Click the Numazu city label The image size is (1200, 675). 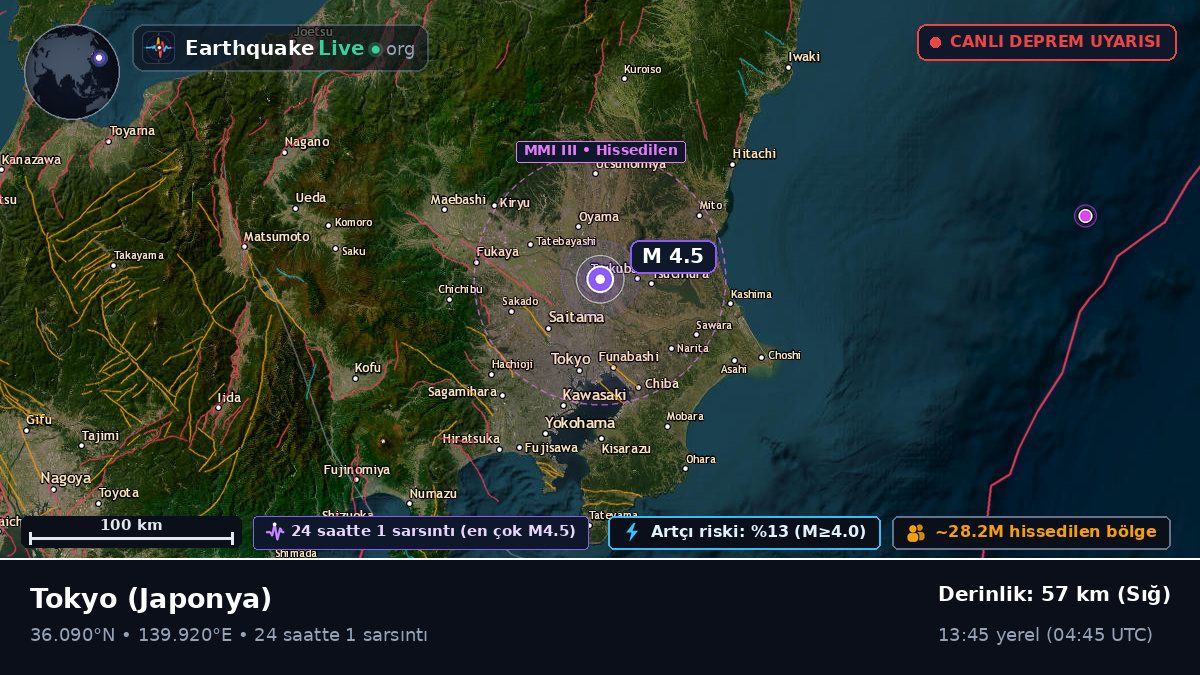click(433, 494)
